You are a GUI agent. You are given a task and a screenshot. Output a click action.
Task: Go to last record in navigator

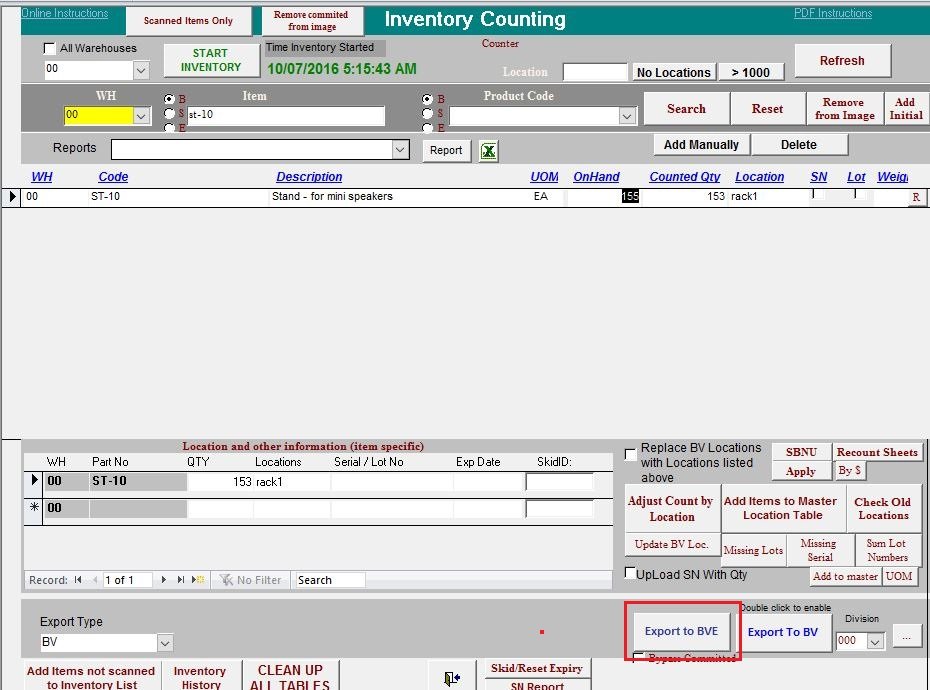pyautogui.click(x=180, y=580)
